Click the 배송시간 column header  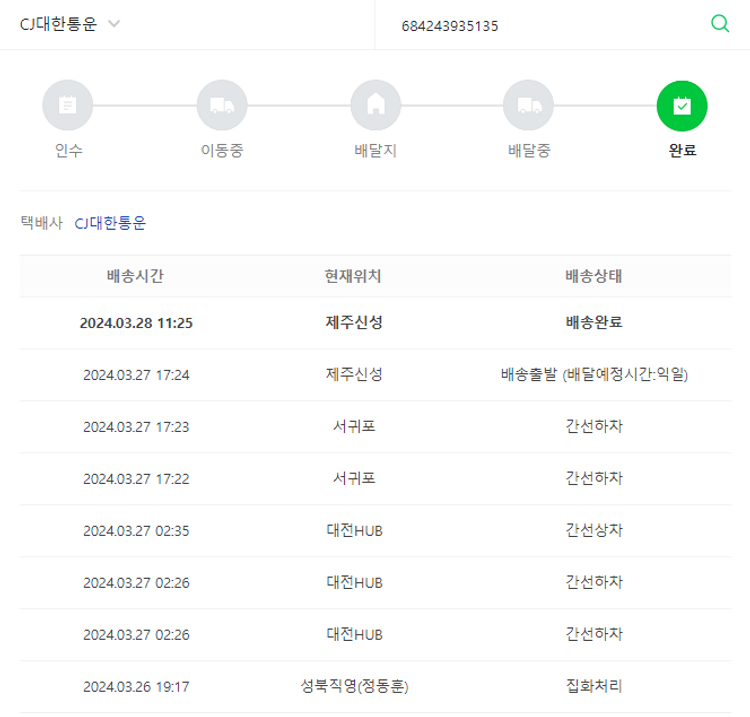pyautogui.click(x=135, y=276)
